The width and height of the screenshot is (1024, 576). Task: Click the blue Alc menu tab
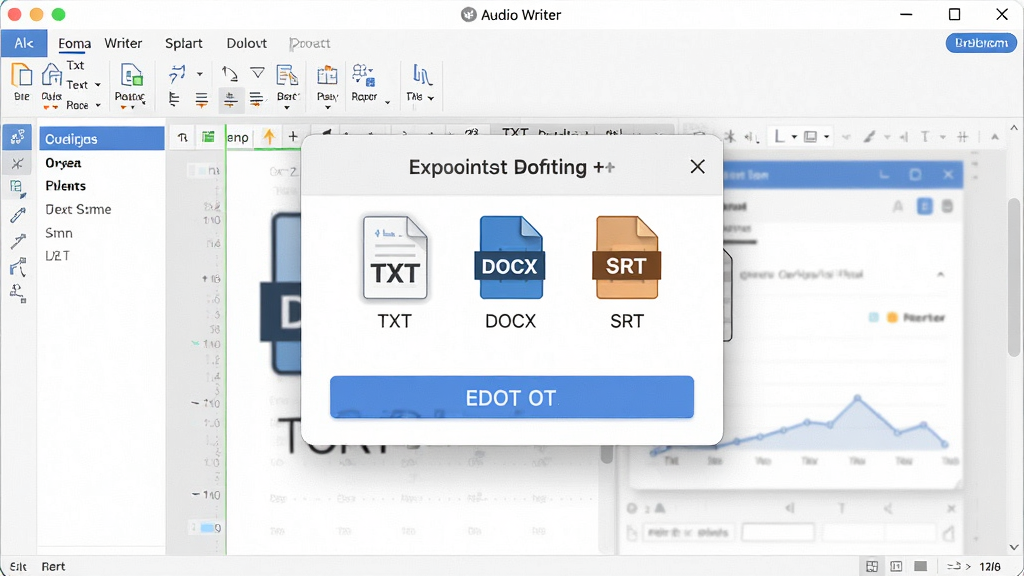[x=24, y=43]
